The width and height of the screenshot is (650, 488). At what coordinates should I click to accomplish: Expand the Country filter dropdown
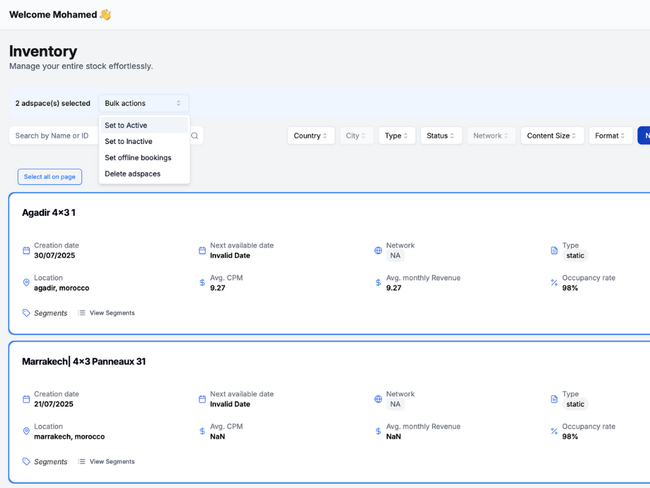point(310,136)
